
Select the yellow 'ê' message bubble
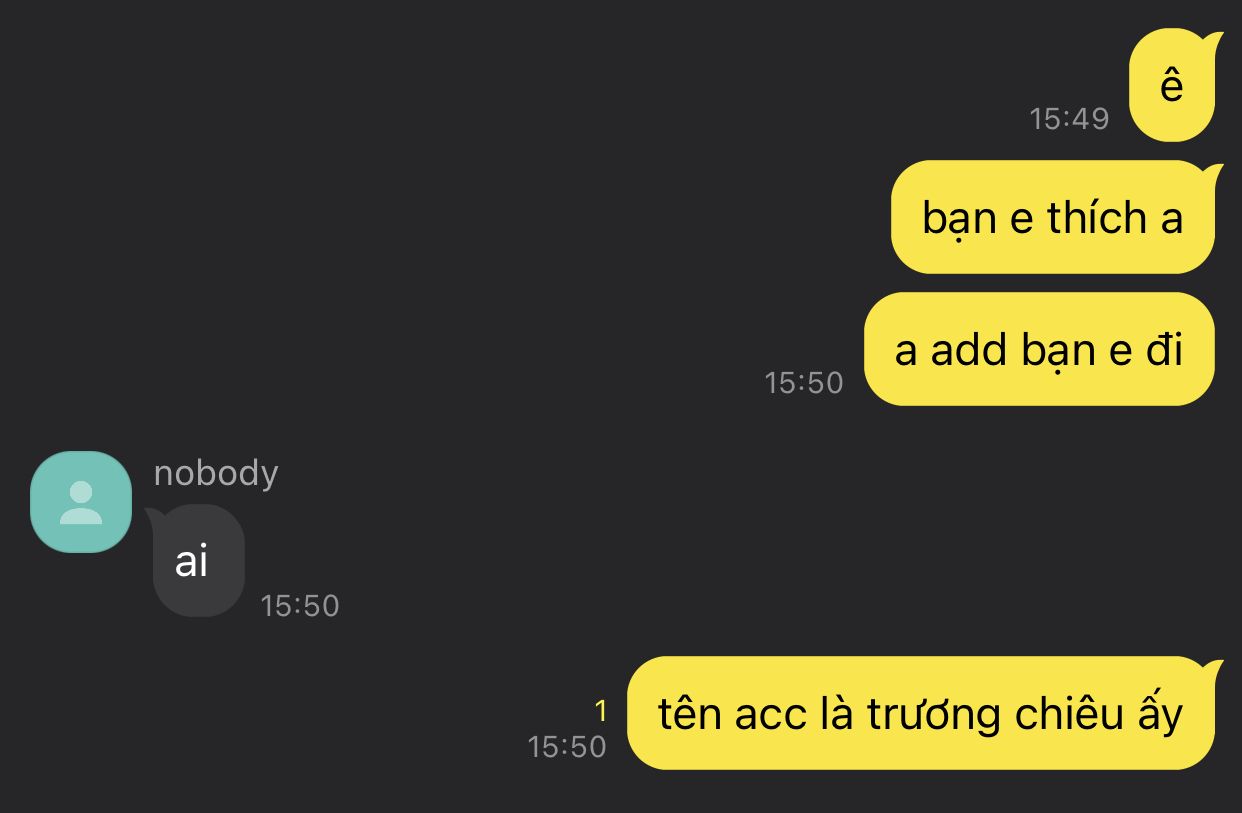(x=1172, y=86)
